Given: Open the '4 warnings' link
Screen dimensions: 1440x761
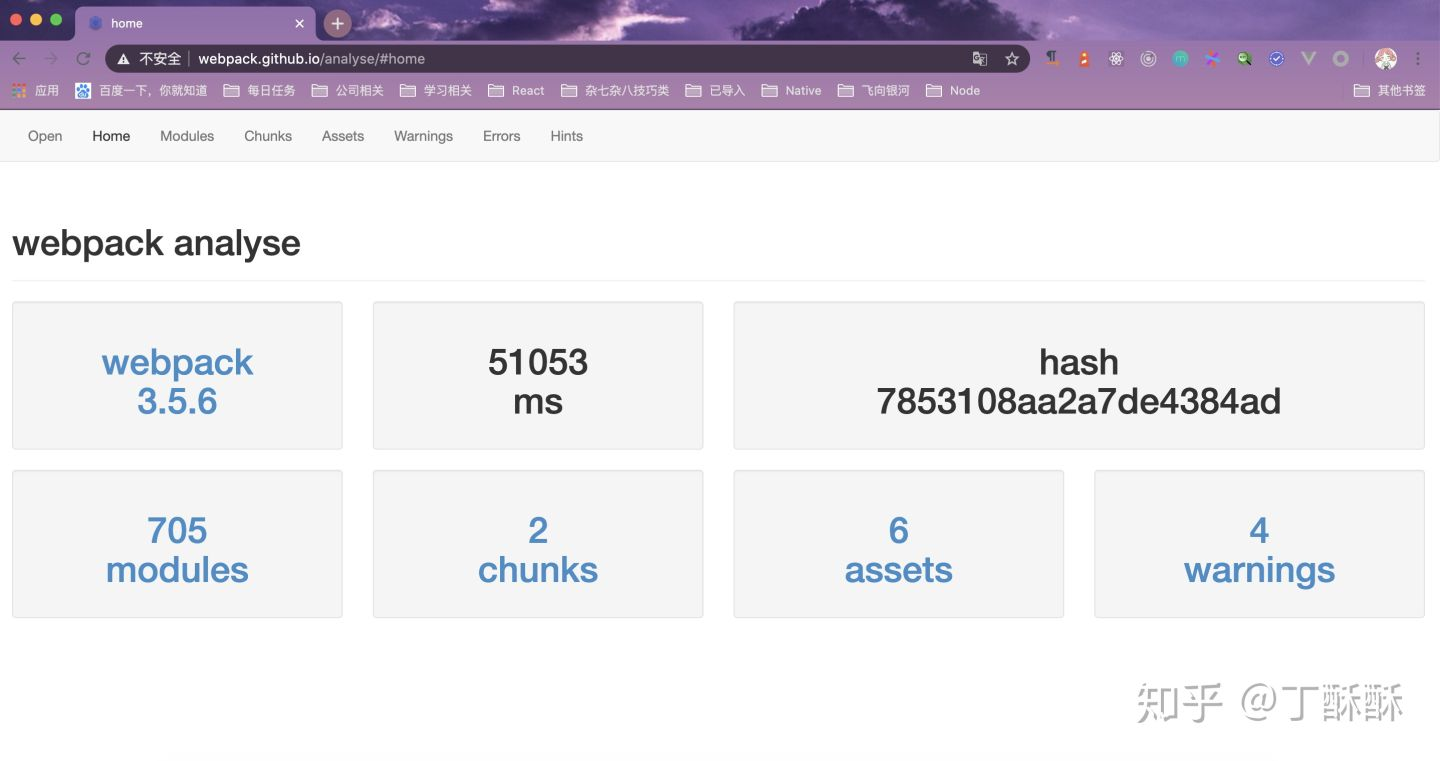Looking at the screenshot, I should point(1259,549).
